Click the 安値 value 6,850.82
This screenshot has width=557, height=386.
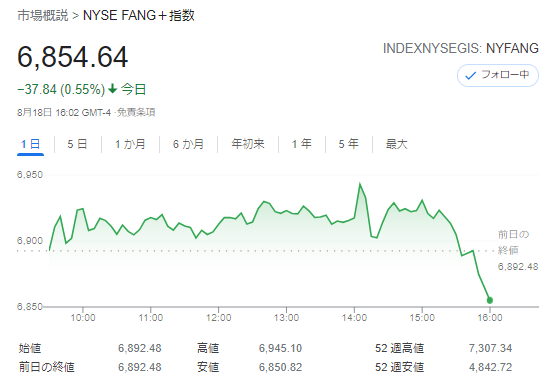[280, 367]
